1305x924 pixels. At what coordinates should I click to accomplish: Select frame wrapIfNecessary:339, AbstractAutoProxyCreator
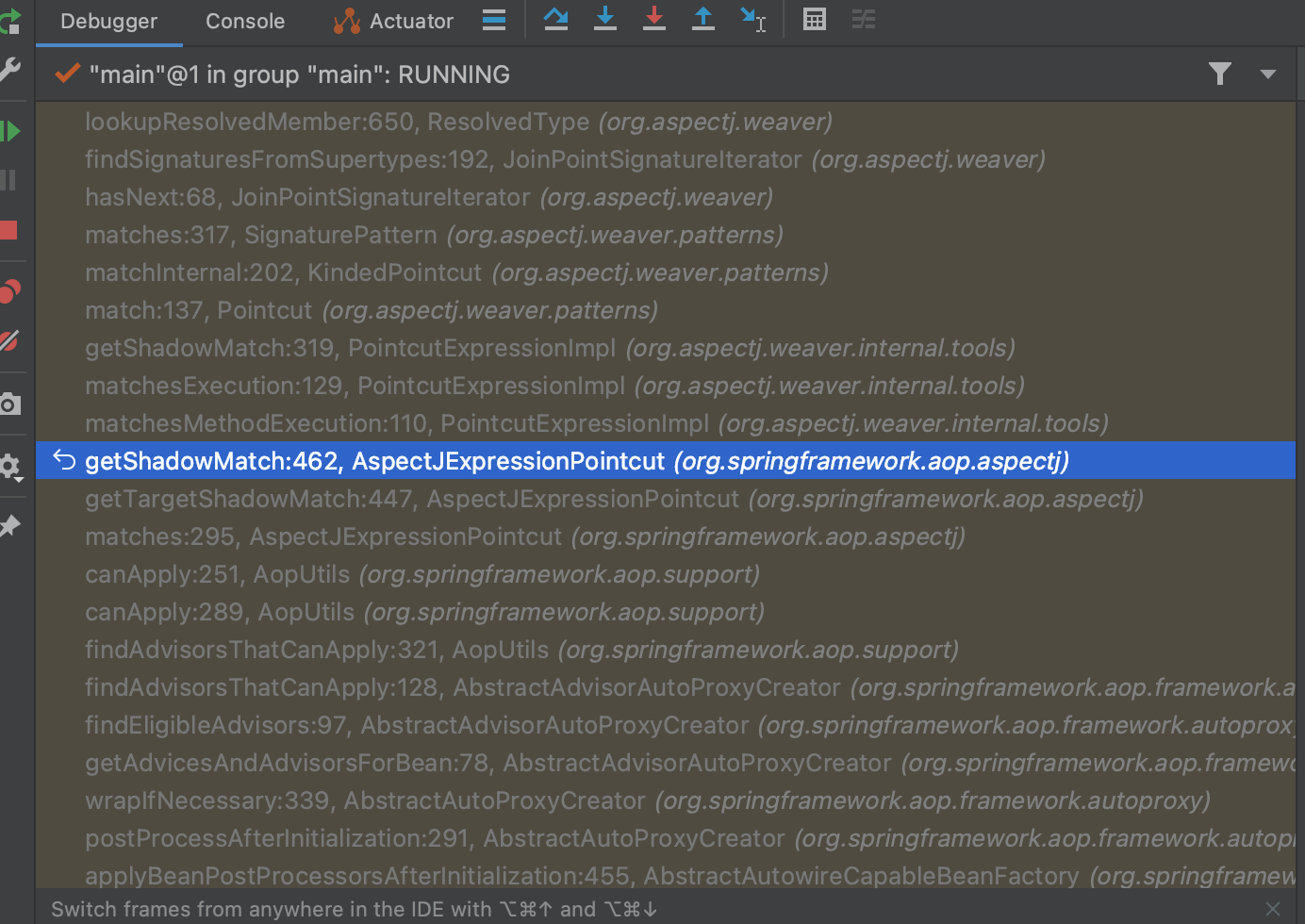pyautogui.click(x=665, y=800)
